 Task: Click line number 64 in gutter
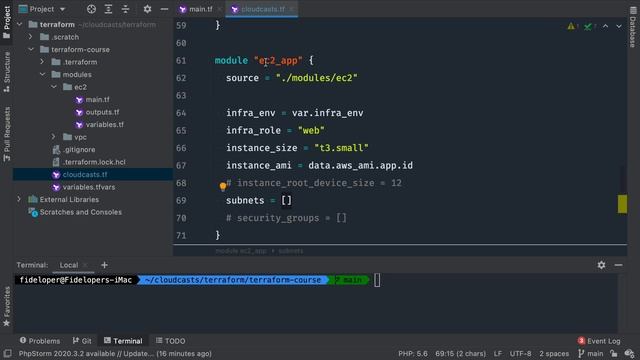click(181, 113)
